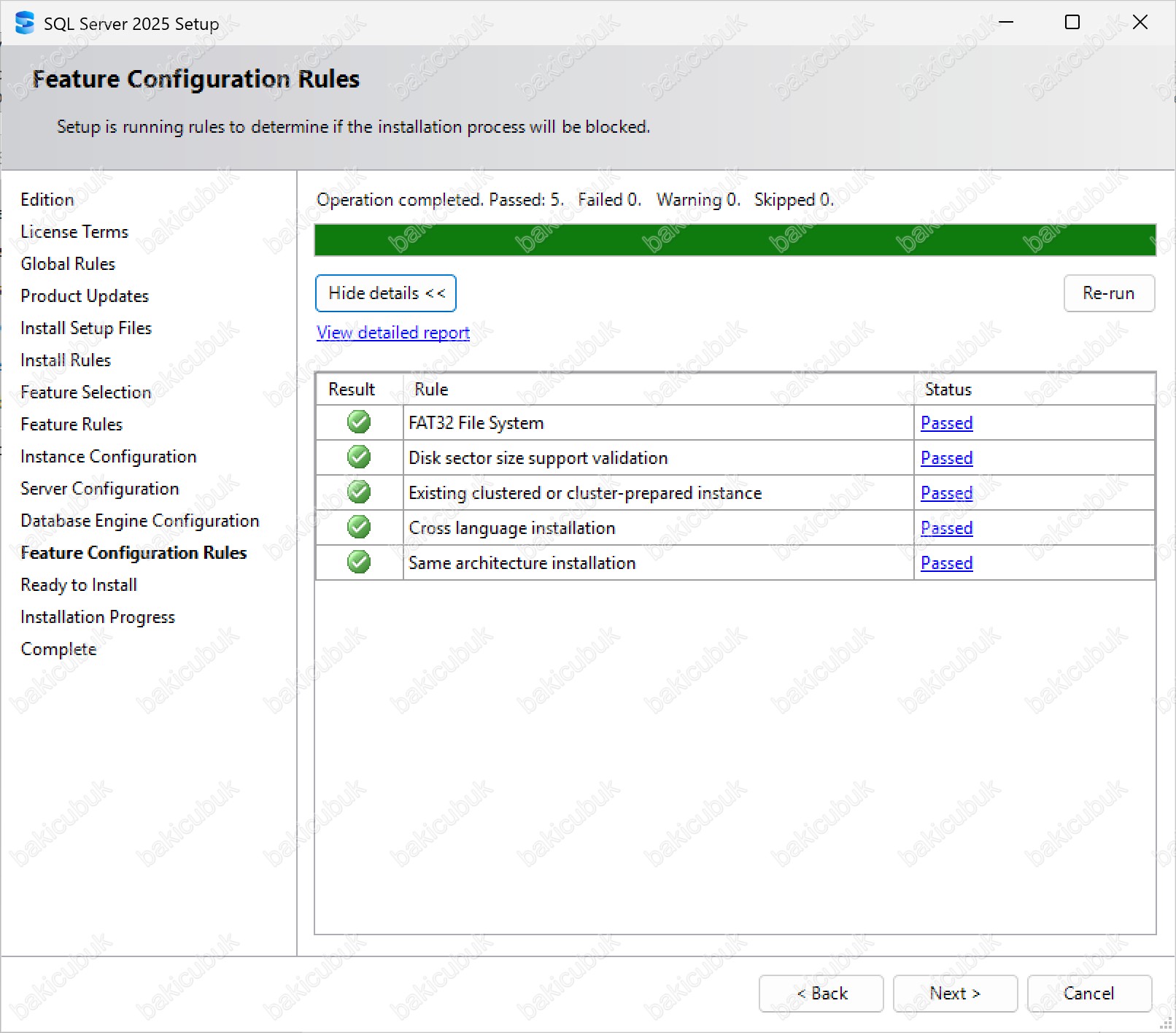Click the green completed progress bar

[735, 240]
